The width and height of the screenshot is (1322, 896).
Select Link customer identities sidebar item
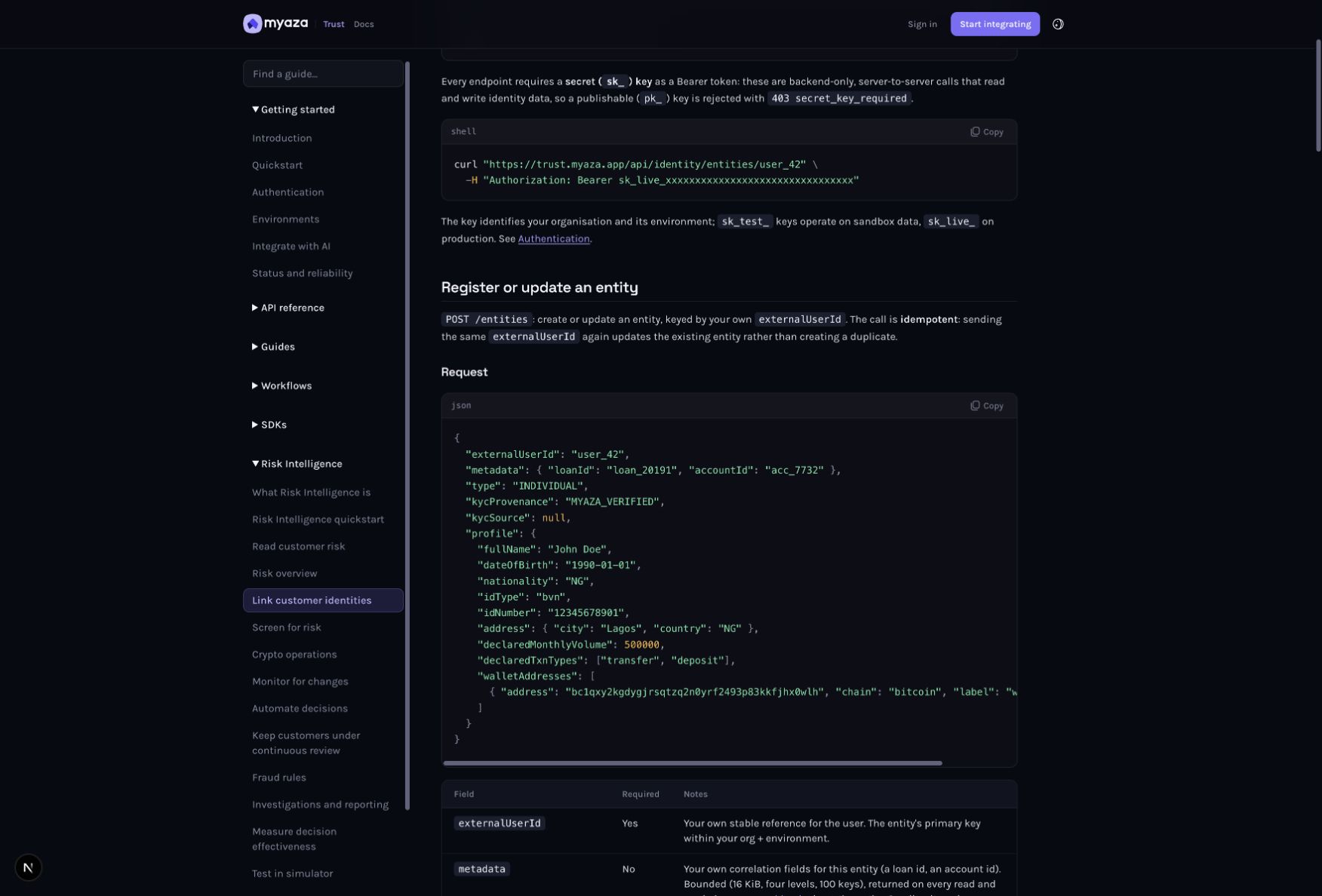[x=323, y=600]
